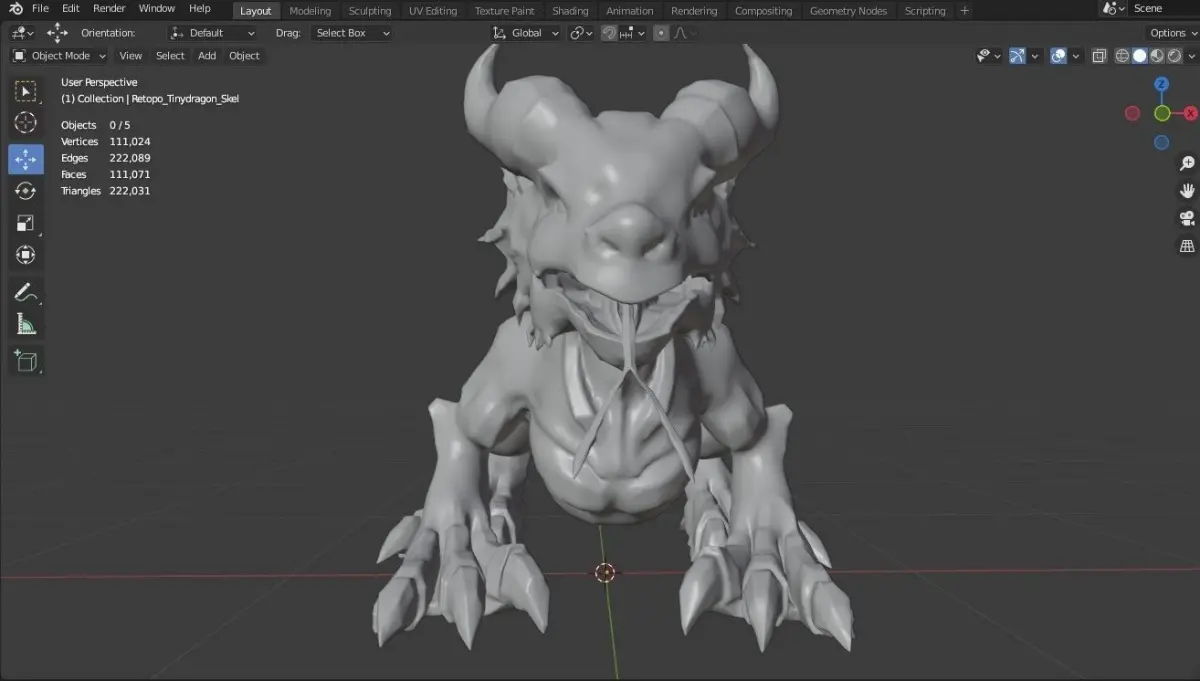This screenshot has width=1200, height=681.
Task: Activate the Move tool in left toolbar
Action: click(27, 159)
